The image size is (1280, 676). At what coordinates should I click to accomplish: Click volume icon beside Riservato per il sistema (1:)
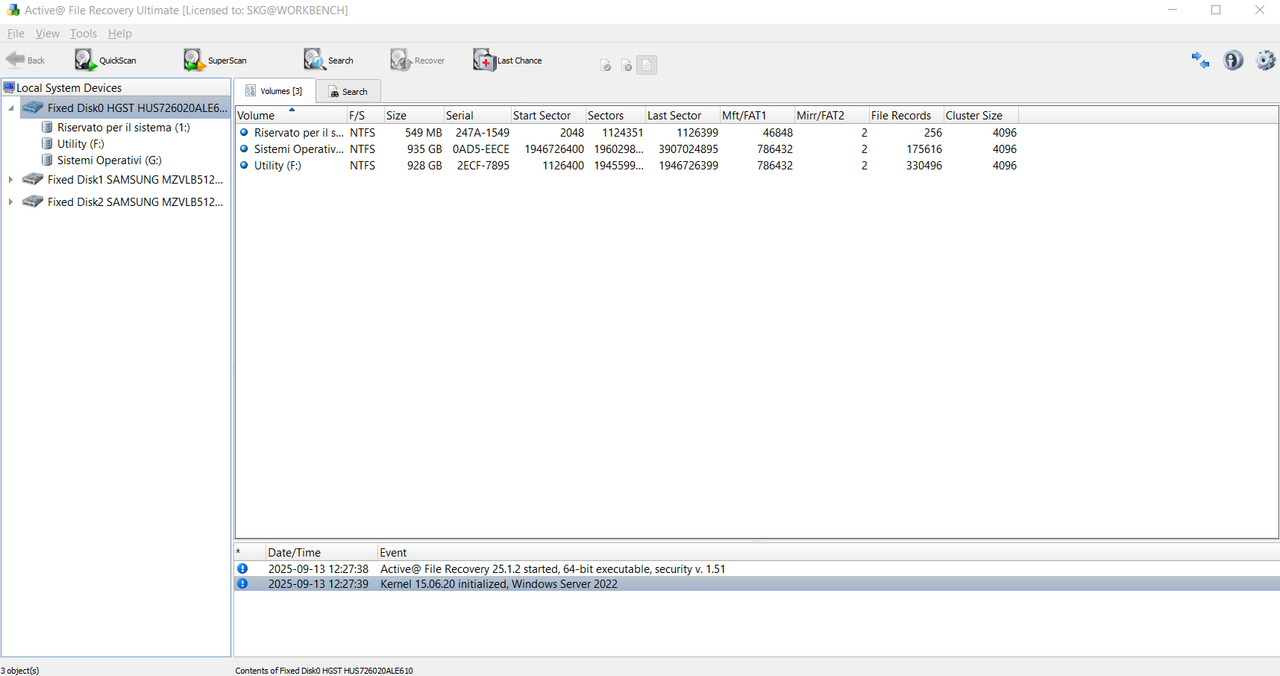[47, 128]
